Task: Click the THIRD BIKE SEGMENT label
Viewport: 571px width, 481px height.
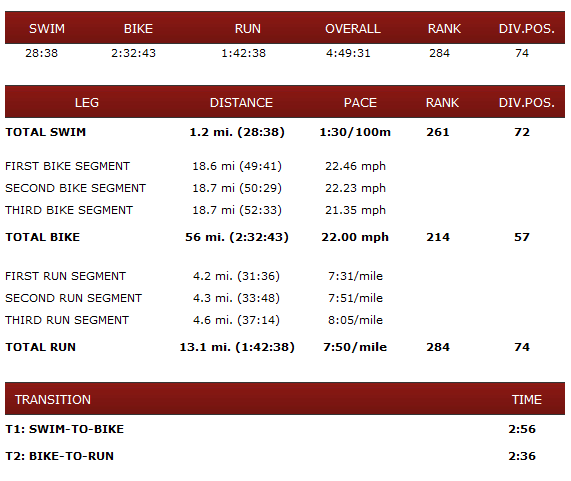Action: click(69, 210)
